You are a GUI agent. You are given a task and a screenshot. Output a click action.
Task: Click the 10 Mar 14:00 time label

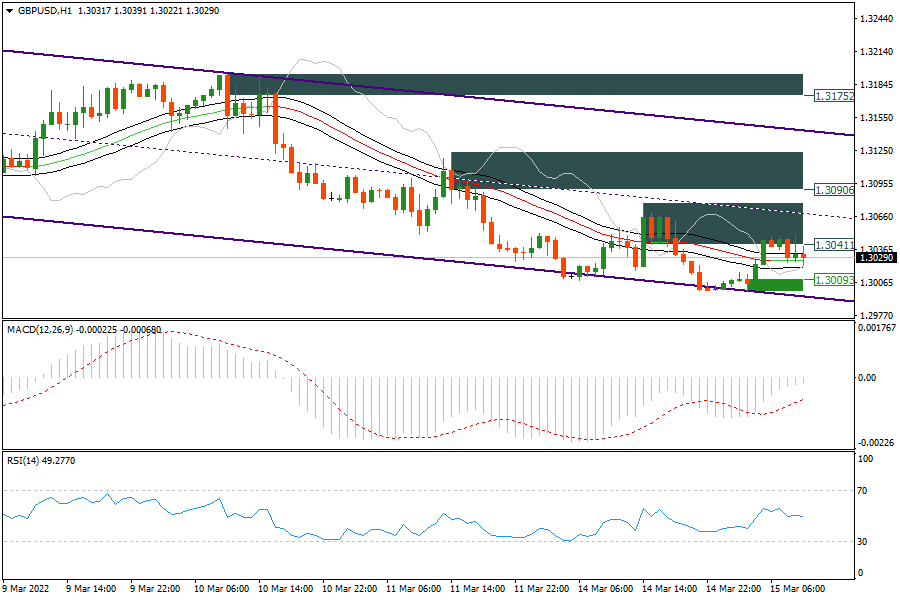[x=286, y=589]
